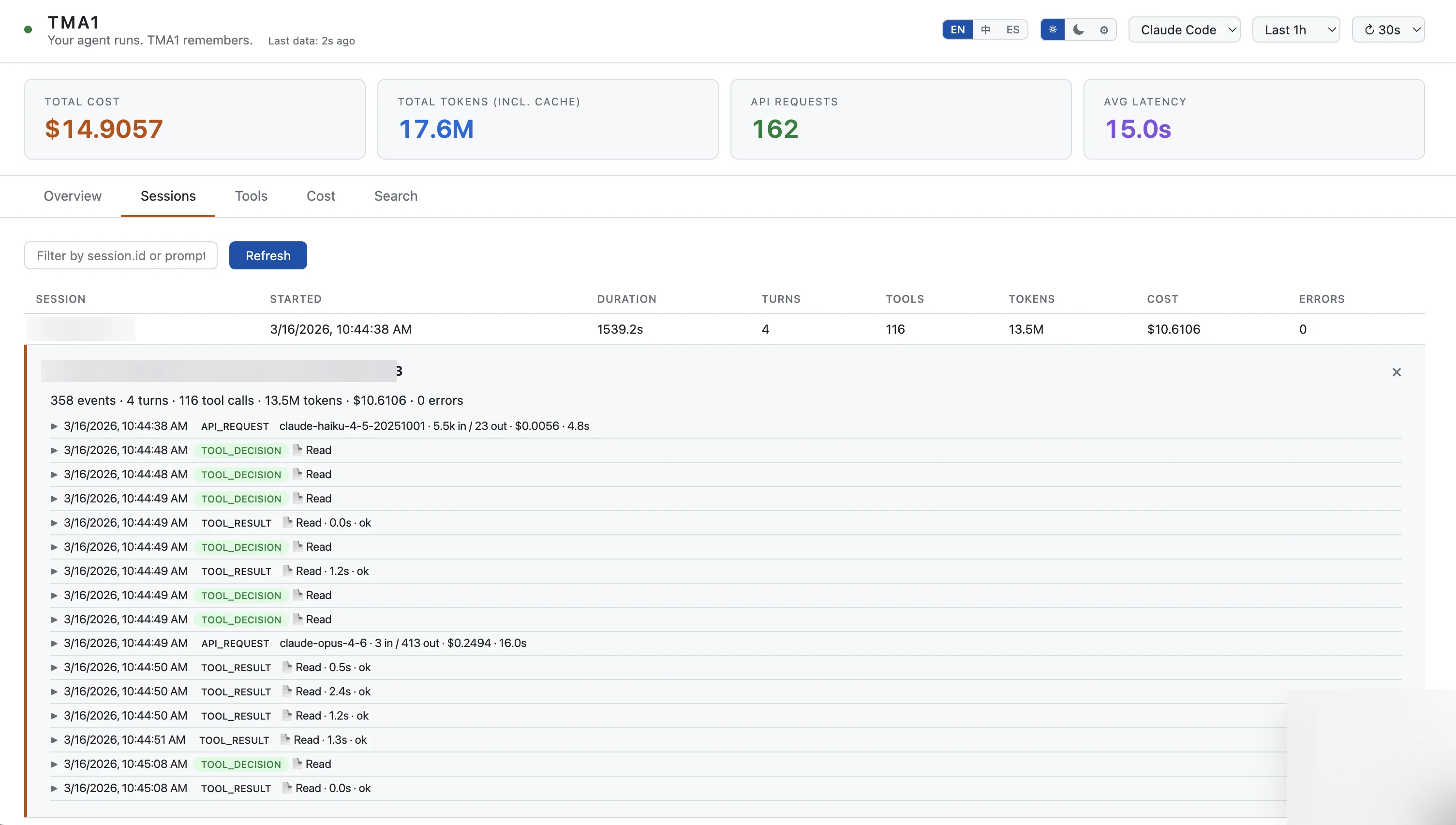This screenshot has height=825, width=1456.
Task: Open the Cost tab
Action: tap(321, 196)
